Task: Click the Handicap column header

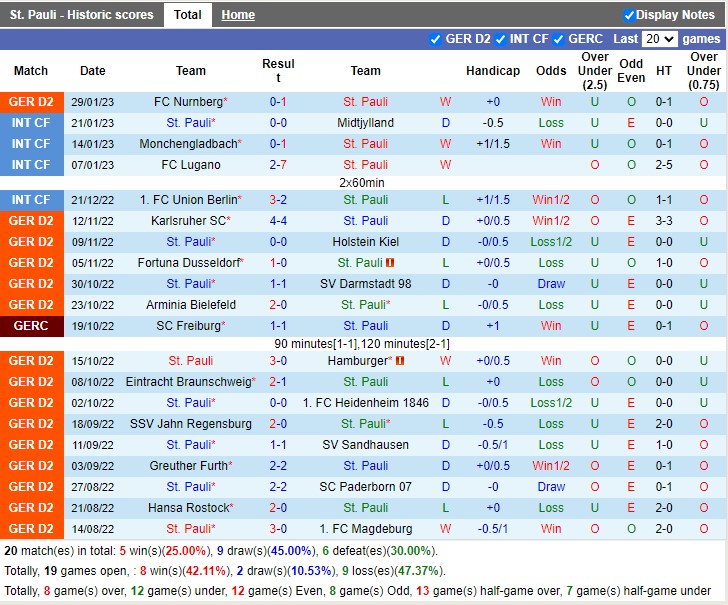Action: pyautogui.click(x=492, y=71)
